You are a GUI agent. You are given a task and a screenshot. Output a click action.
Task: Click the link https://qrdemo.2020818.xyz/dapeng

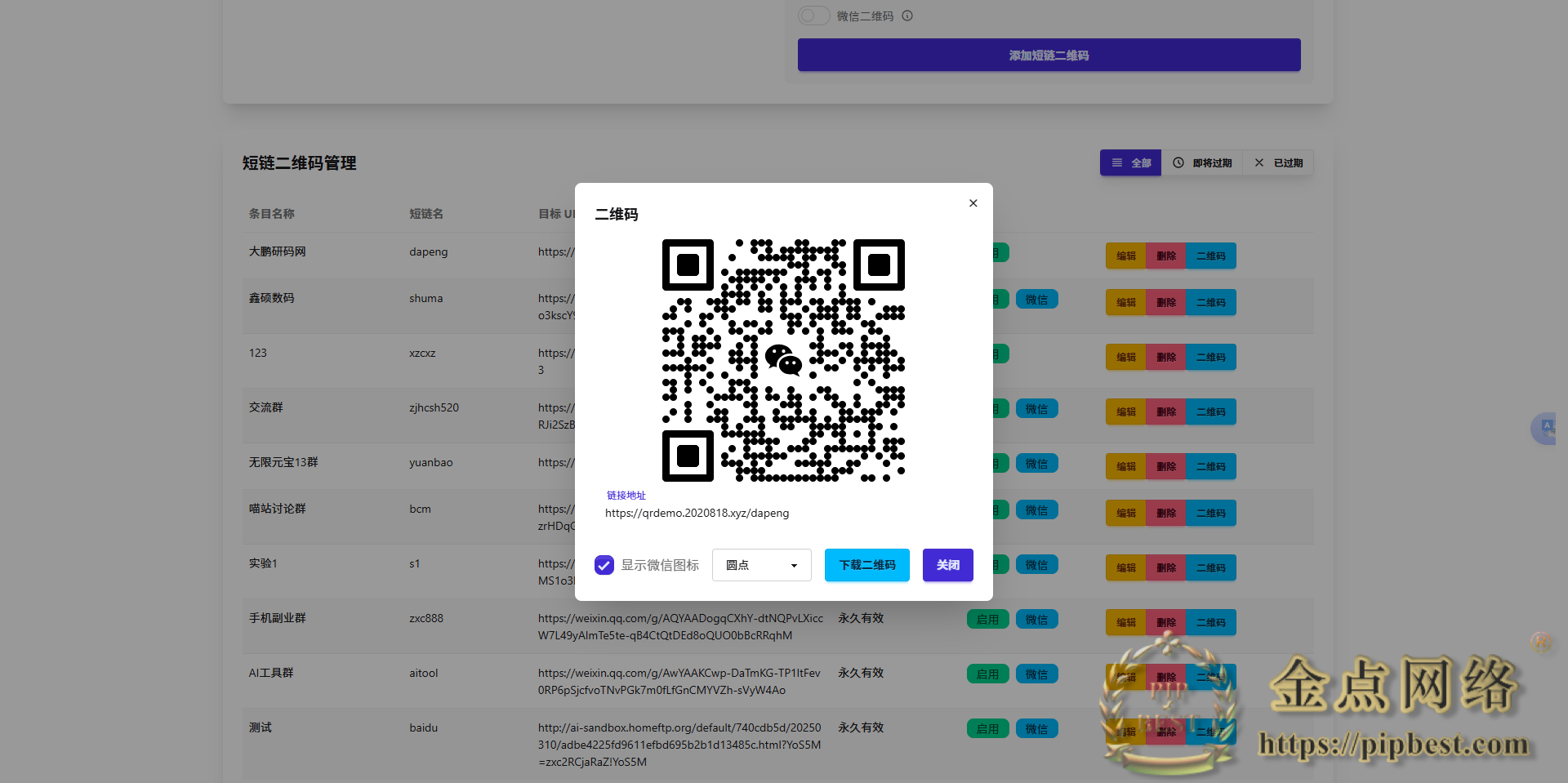click(x=697, y=513)
